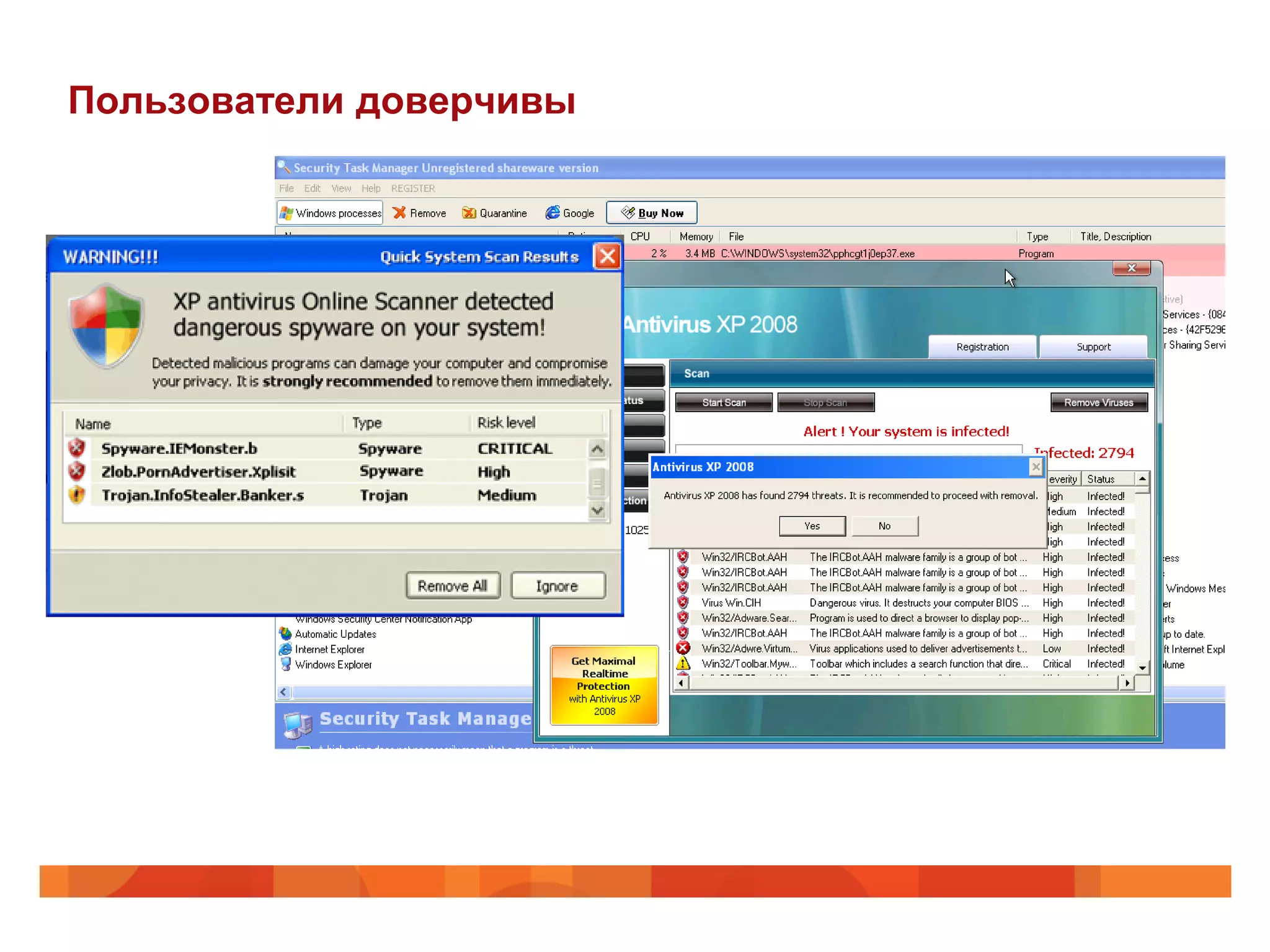Click the infected list scroll-right arrow
1270x952 pixels.
click(1127, 683)
